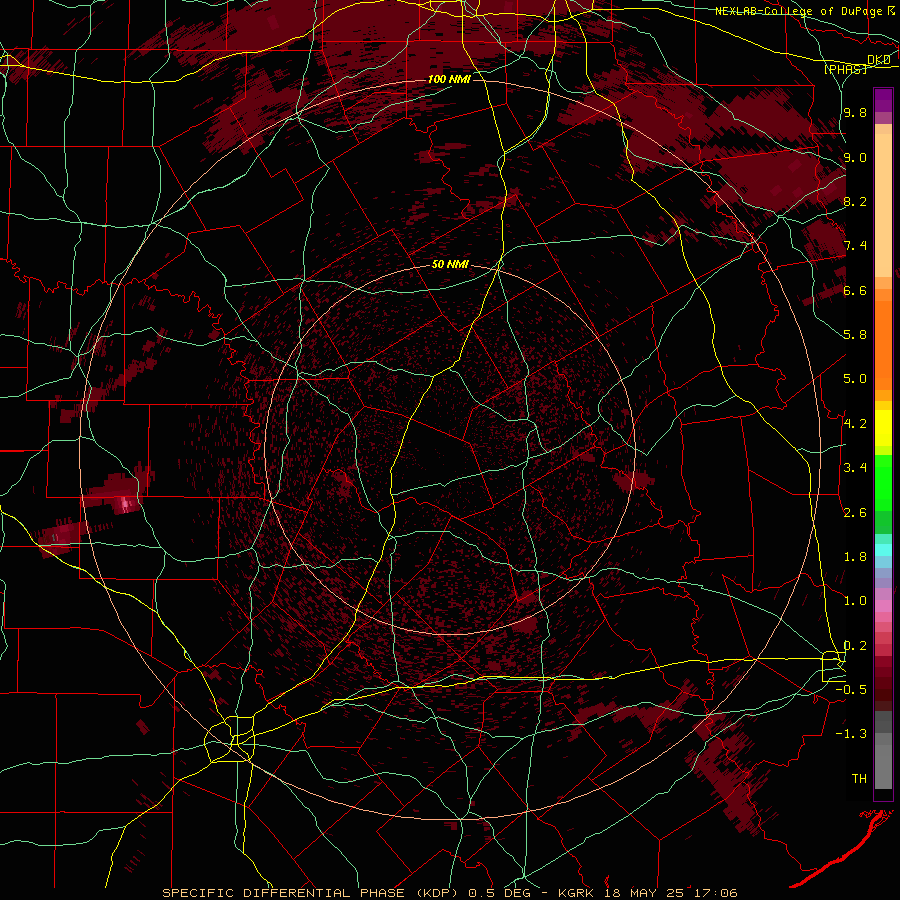Click the 2.6 color scale value
Screen dimensions: 900x900
point(855,513)
